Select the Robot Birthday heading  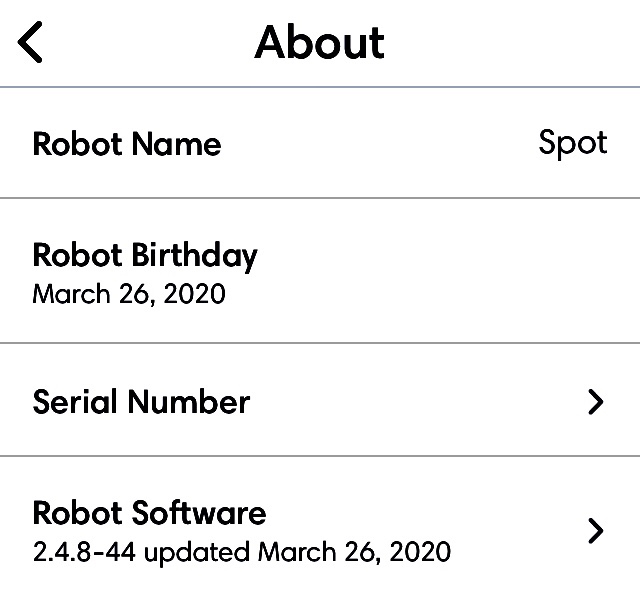(145, 255)
